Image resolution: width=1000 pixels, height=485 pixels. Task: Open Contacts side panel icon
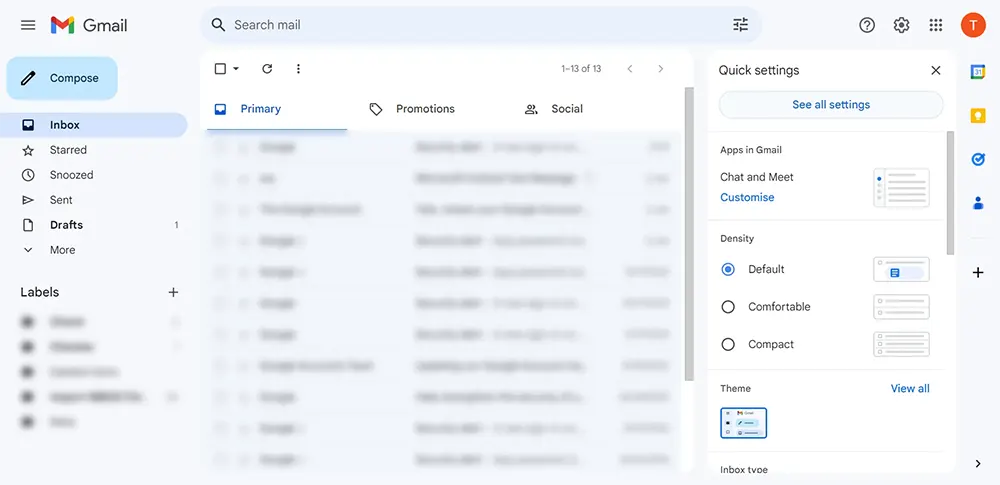(x=978, y=203)
